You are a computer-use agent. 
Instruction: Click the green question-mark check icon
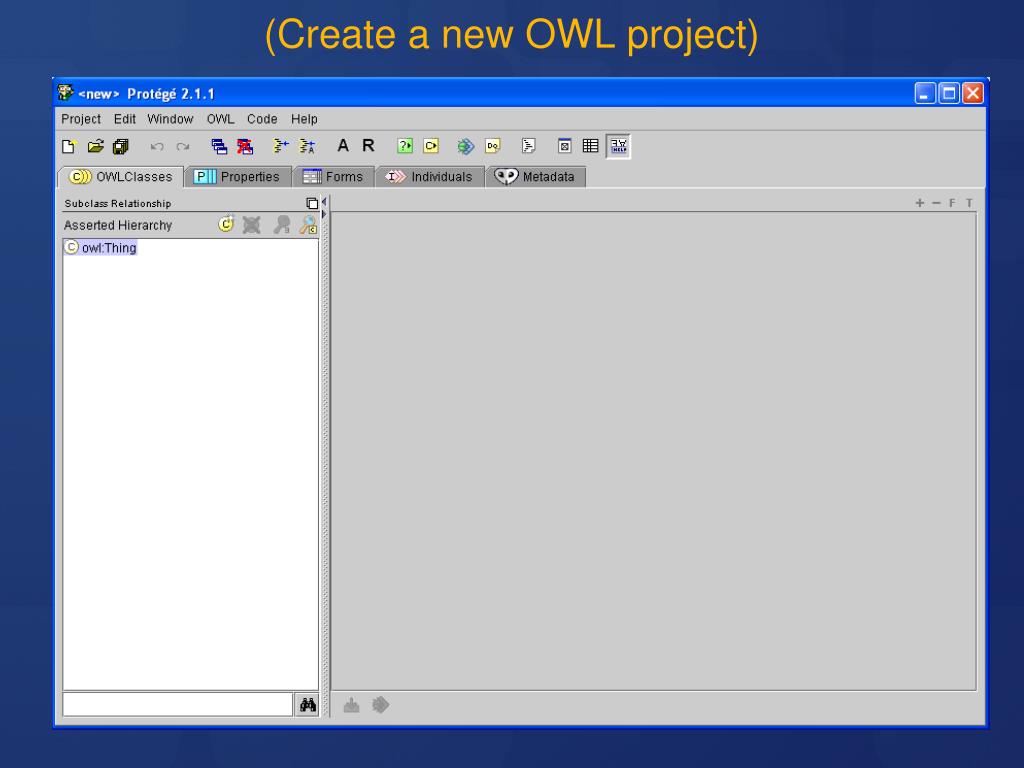(405, 146)
